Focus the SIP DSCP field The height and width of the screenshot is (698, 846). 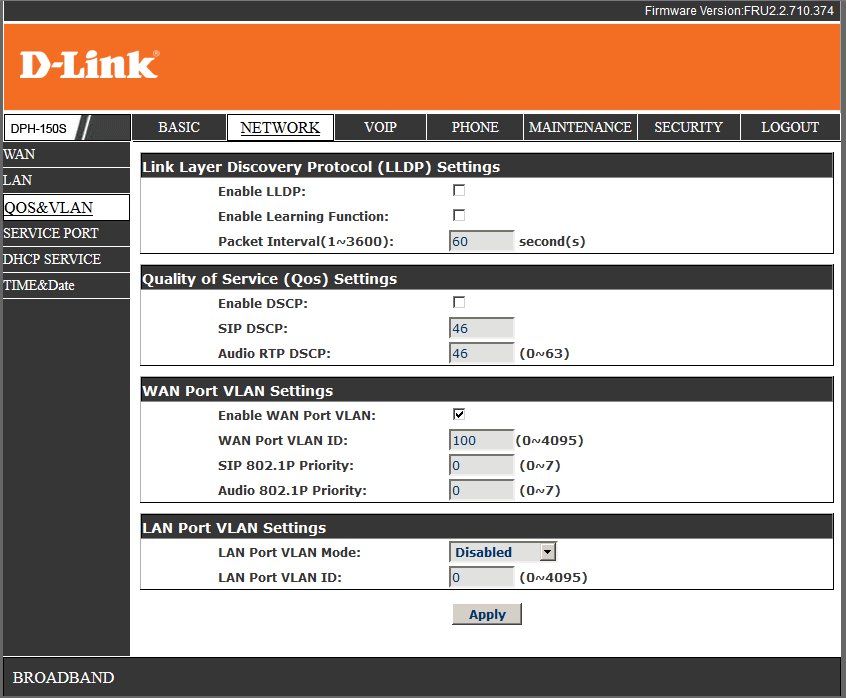tap(481, 328)
